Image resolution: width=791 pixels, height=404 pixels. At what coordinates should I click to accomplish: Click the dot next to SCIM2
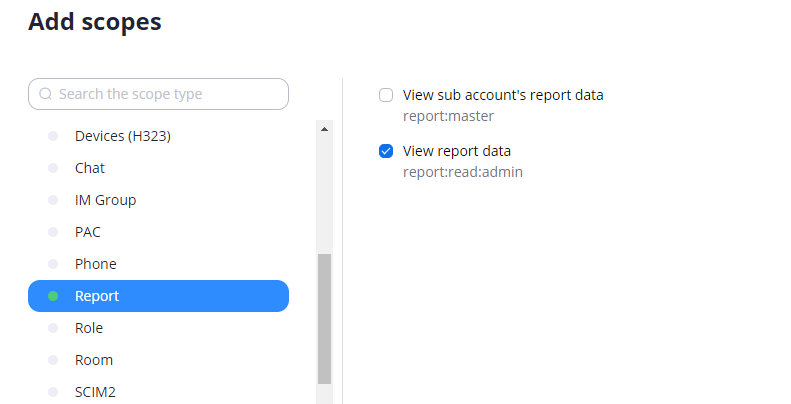[x=53, y=392]
